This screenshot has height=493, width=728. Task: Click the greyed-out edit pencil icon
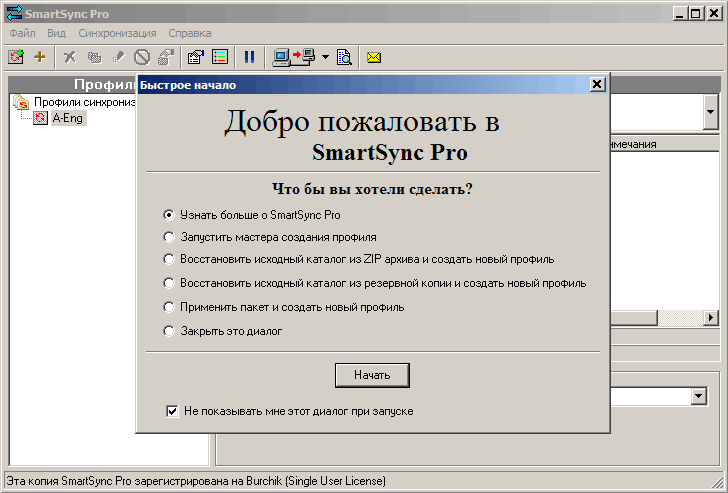point(118,57)
